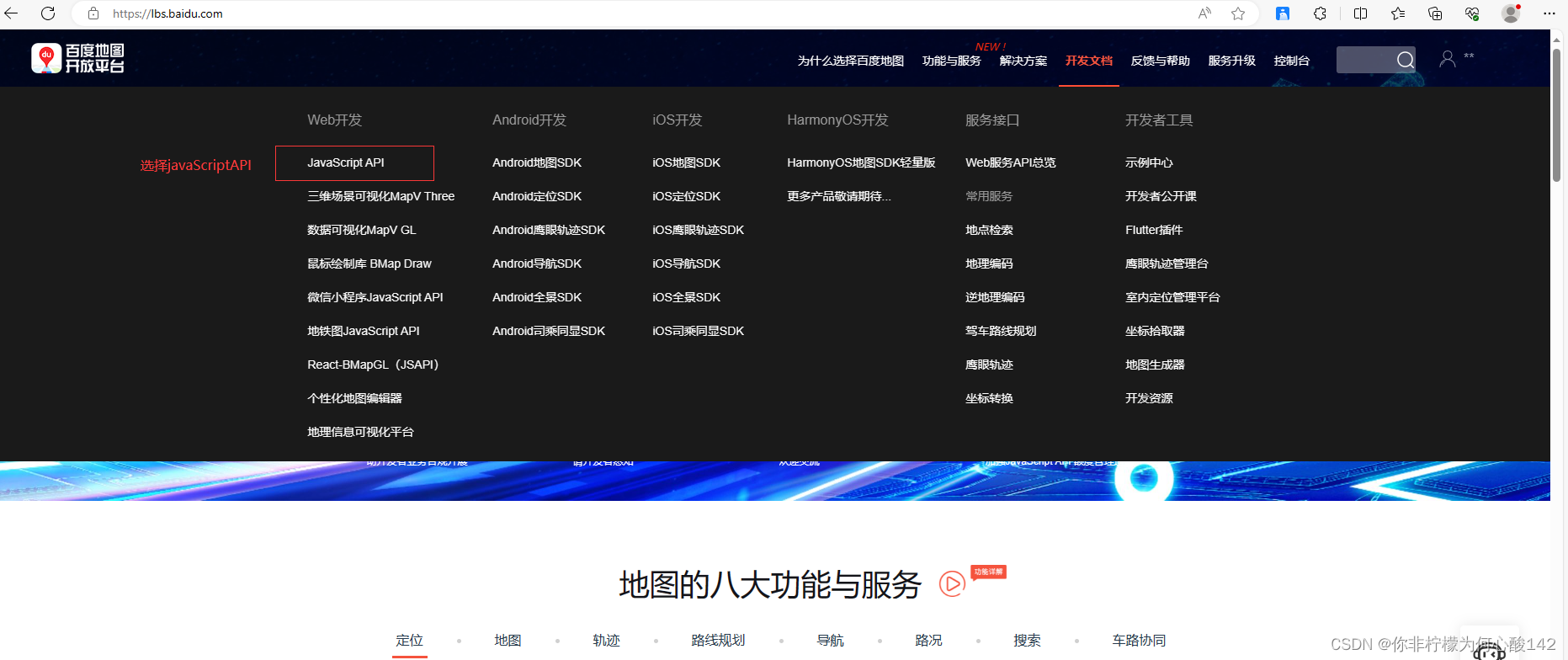Open collections icon
The height and width of the screenshot is (660, 1568).
[x=1435, y=13]
